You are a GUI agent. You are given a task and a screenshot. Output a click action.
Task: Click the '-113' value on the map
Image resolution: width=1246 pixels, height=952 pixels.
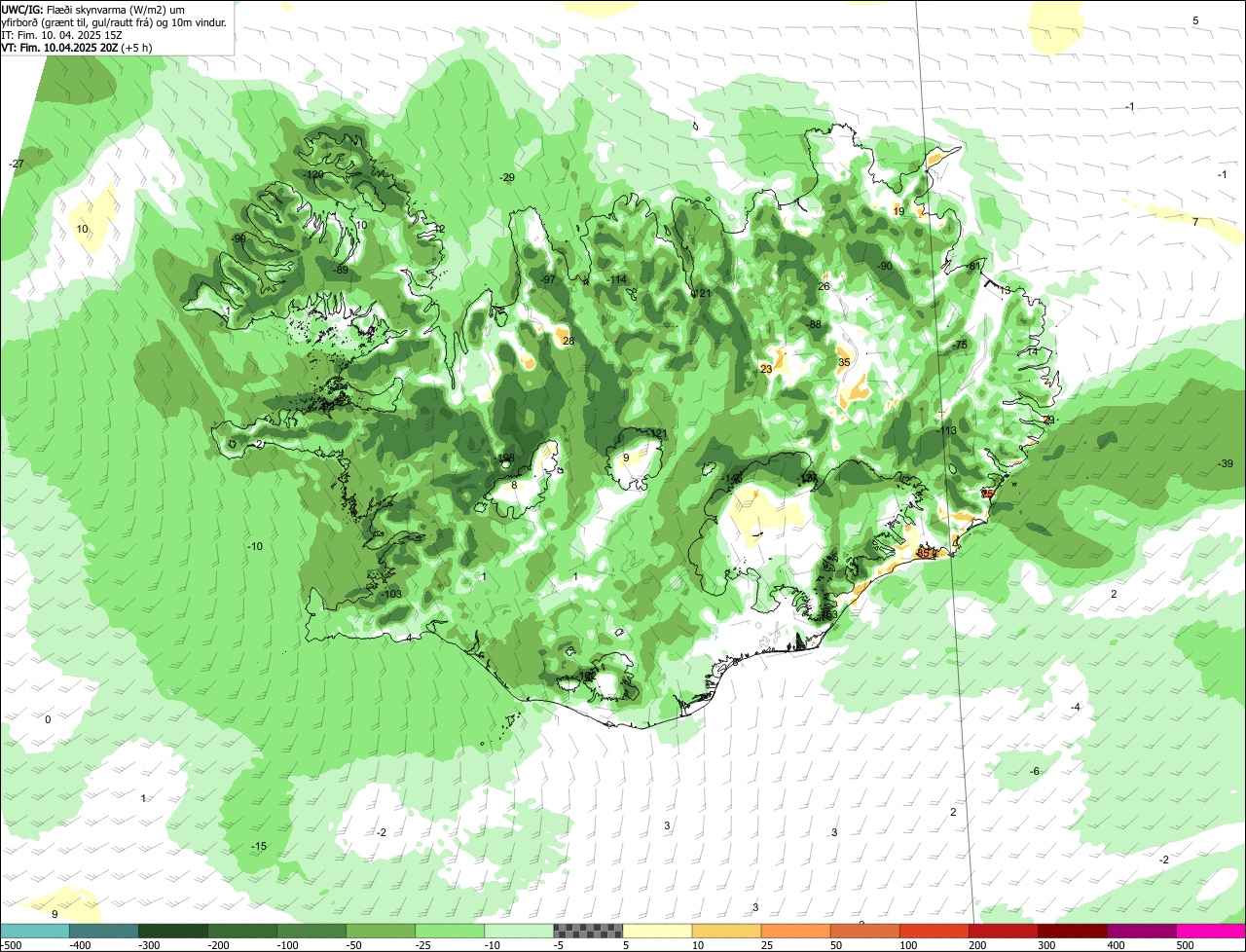point(946,430)
